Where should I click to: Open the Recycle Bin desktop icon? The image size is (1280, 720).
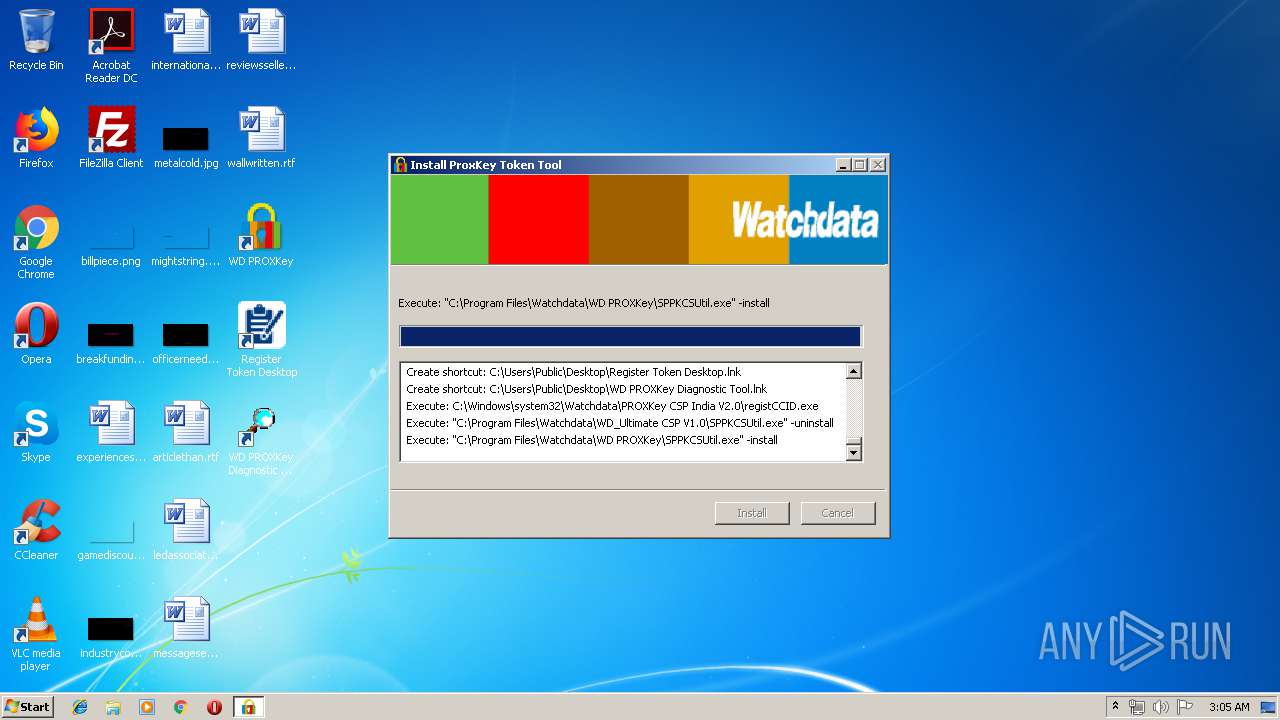click(x=36, y=40)
